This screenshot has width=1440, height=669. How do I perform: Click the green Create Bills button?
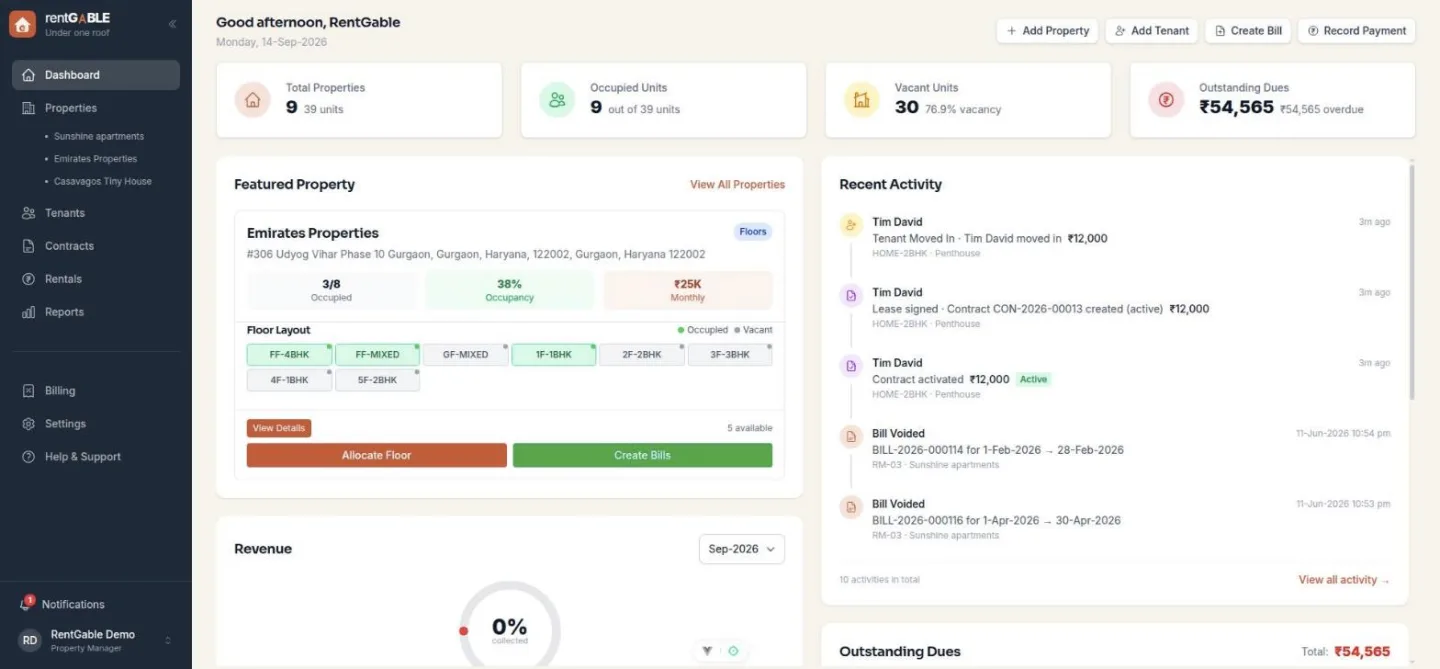(x=643, y=455)
